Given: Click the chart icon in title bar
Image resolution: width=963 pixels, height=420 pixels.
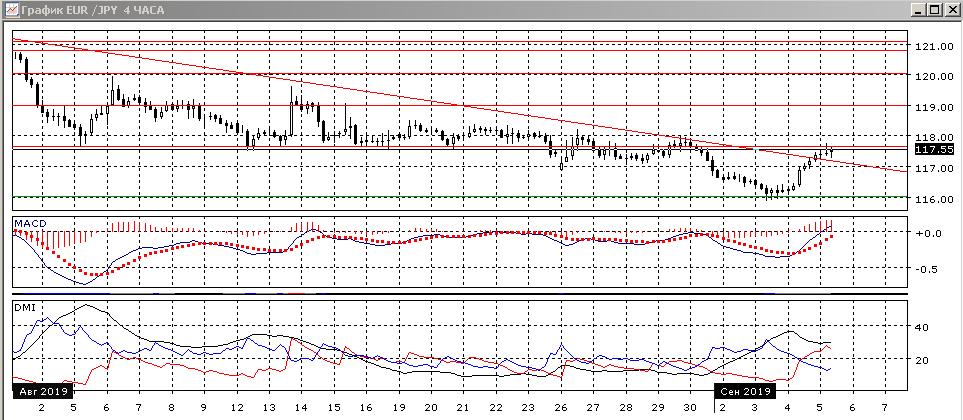Looking at the screenshot, I should pos(10,10).
